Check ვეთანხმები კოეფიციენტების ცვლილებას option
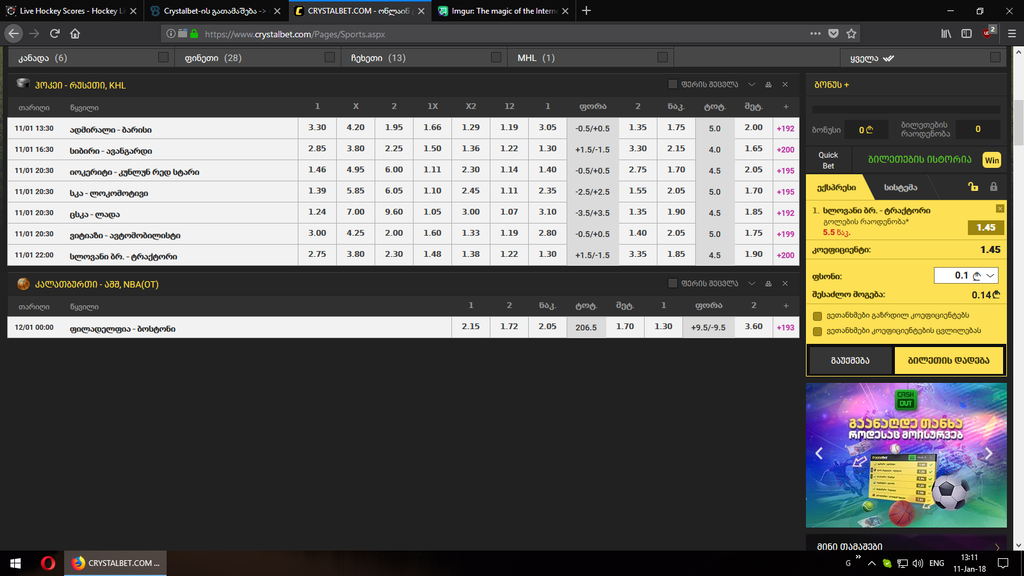This screenshot has height=576, width=1024. [x=817, y=332]
